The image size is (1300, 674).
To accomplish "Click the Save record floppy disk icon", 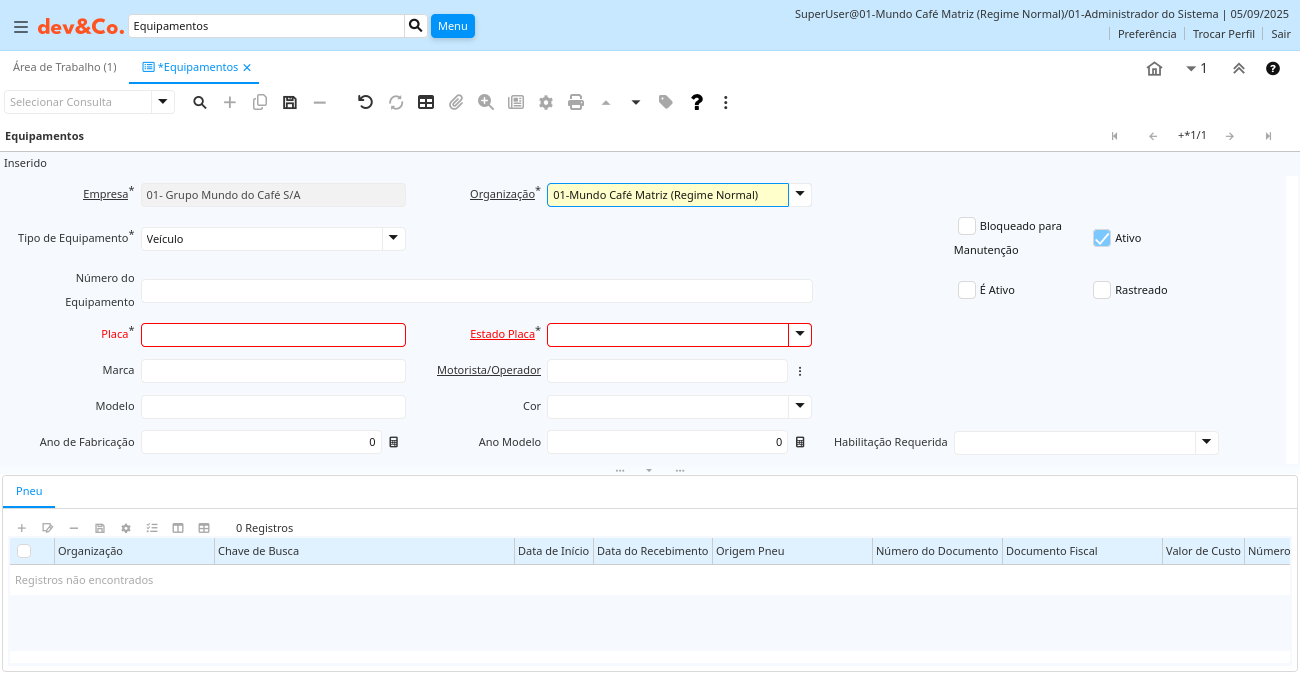I will [290, 102].
